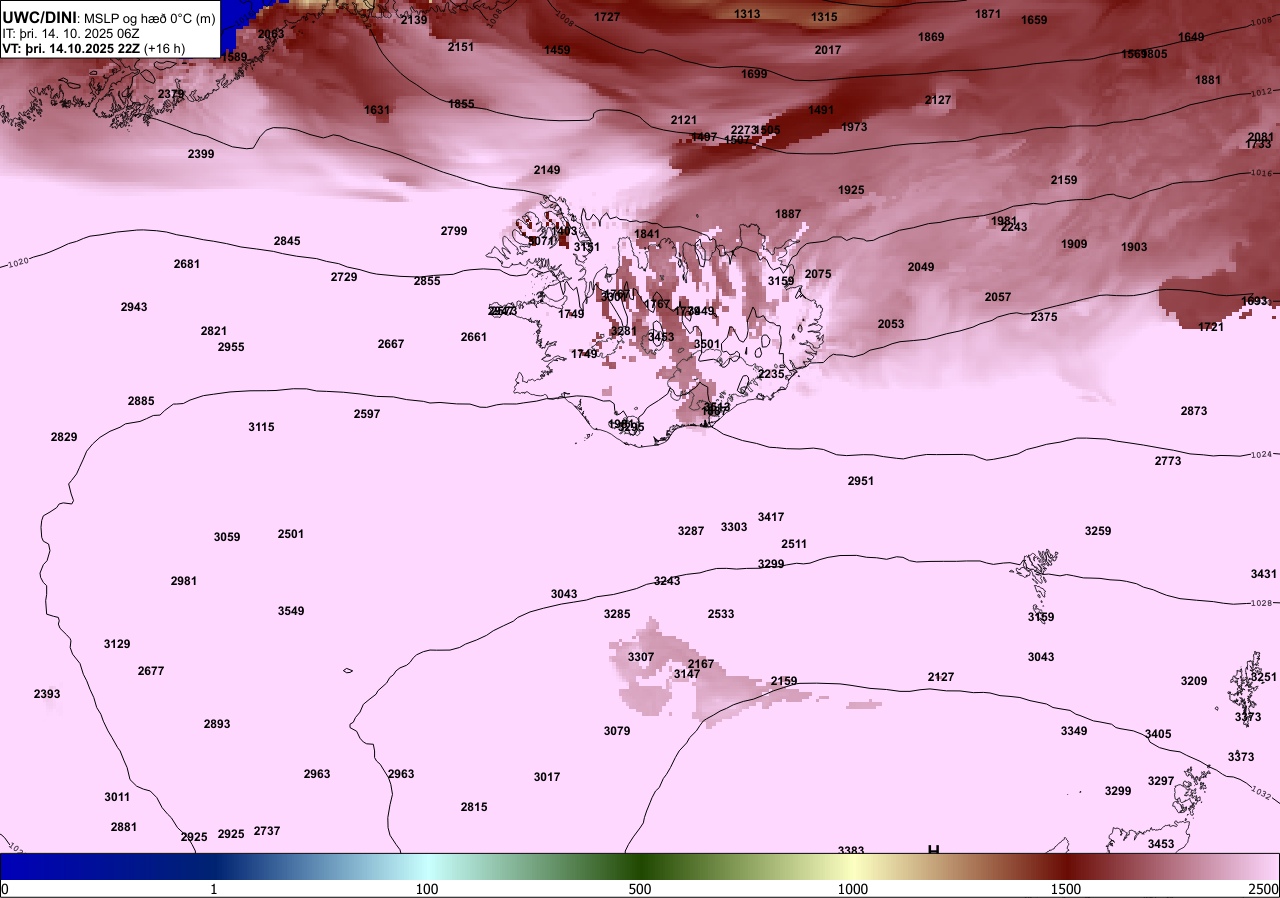Image resolution: width=1280 pixels, height=898 pixels.
Task: Click the value 1887
Action: click(788, 214)
